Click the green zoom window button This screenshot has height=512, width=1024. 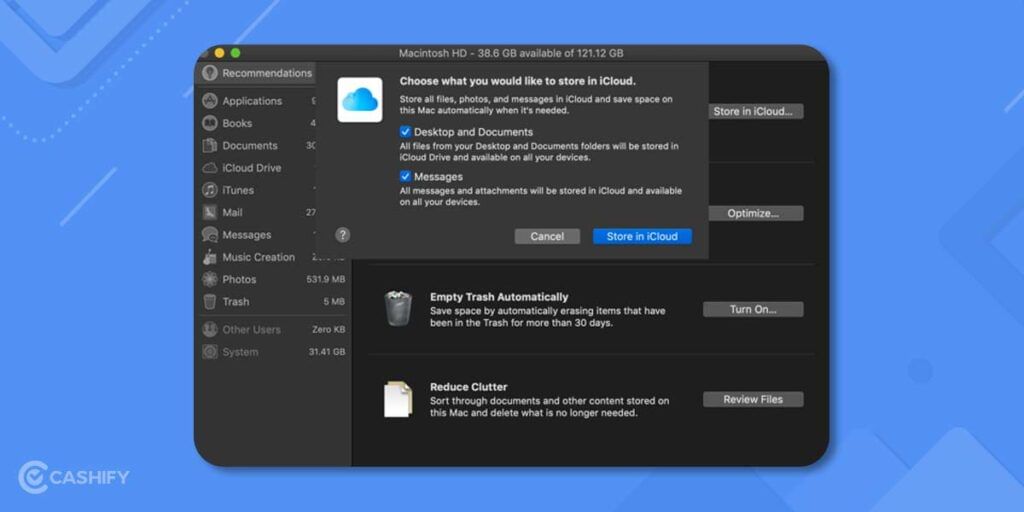235,53
